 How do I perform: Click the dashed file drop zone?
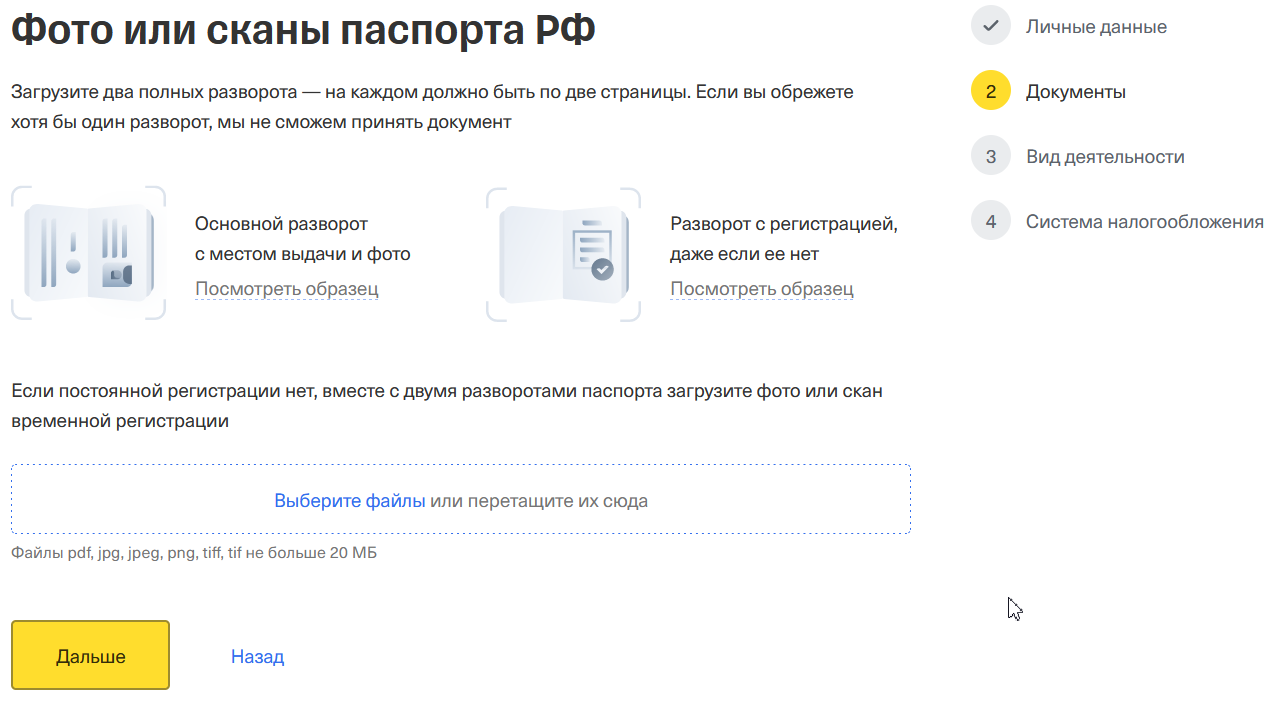point(461,499)
